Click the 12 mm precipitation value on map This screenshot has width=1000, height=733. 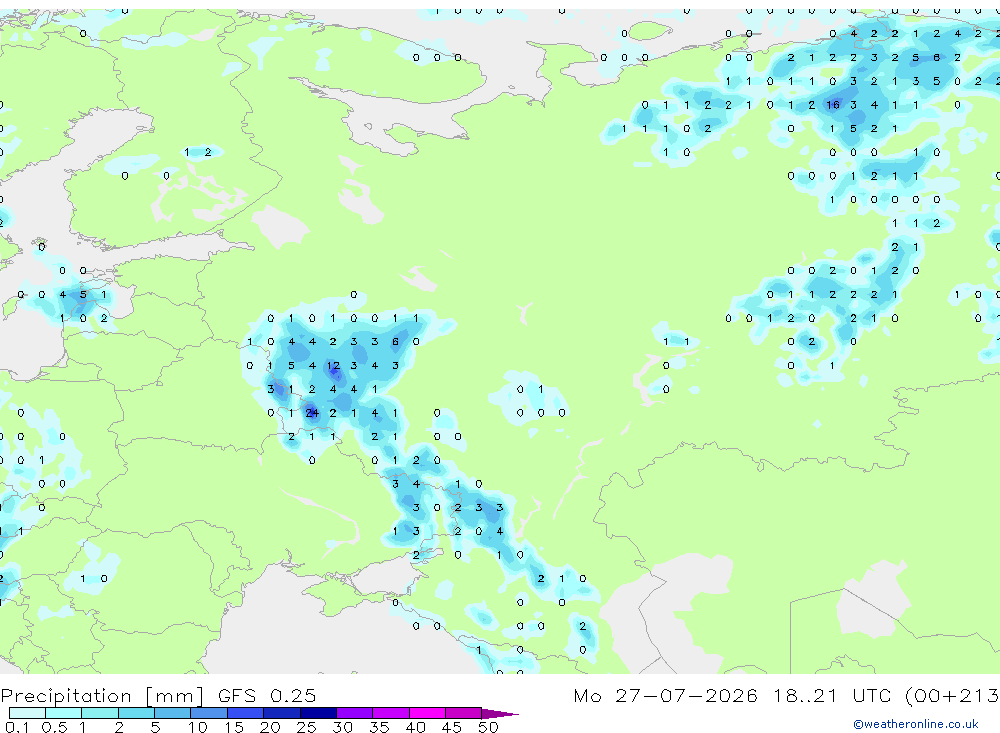pyautogui.click(x=333, y=366)
